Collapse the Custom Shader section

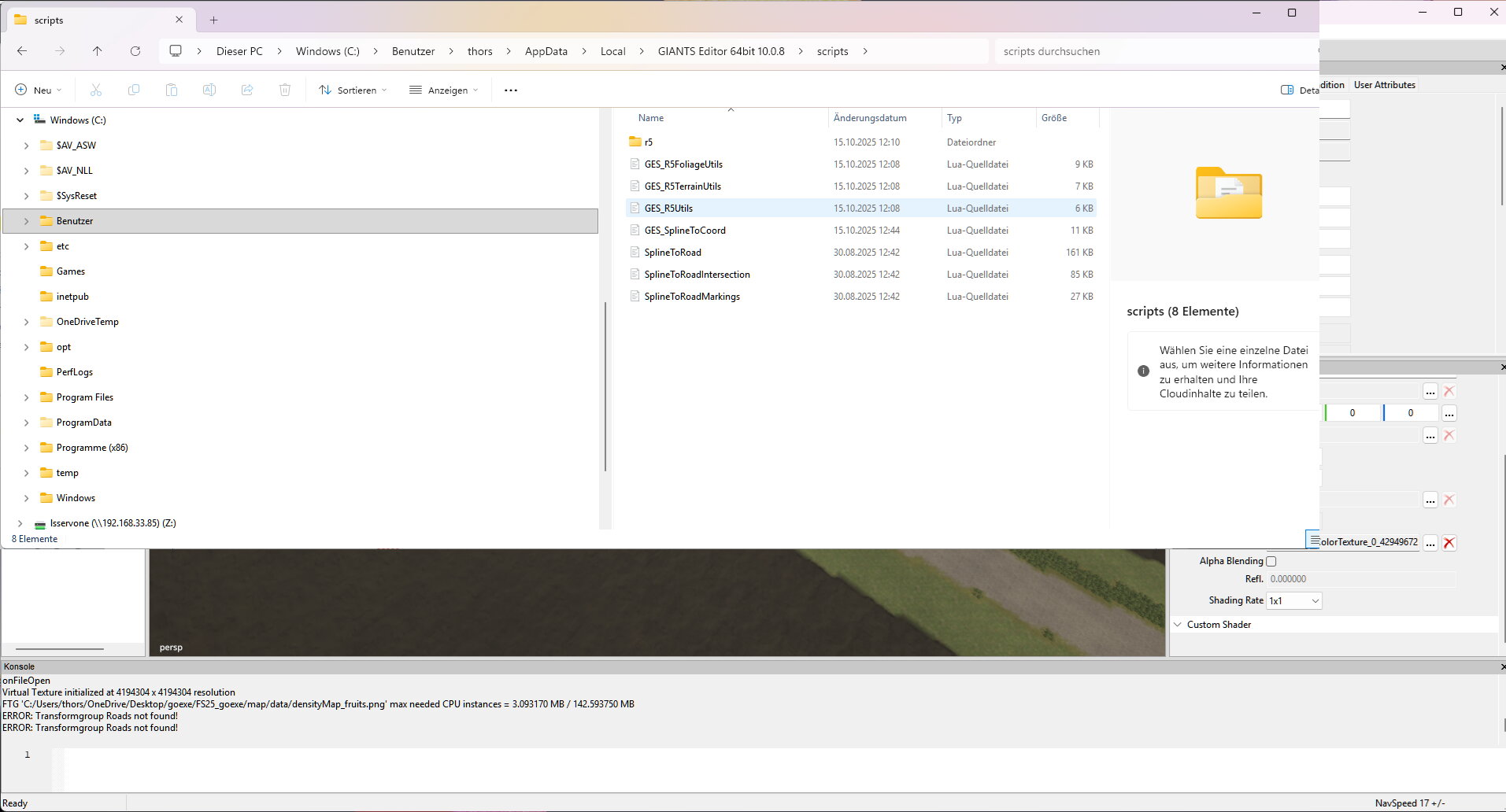pos(1178,625)
